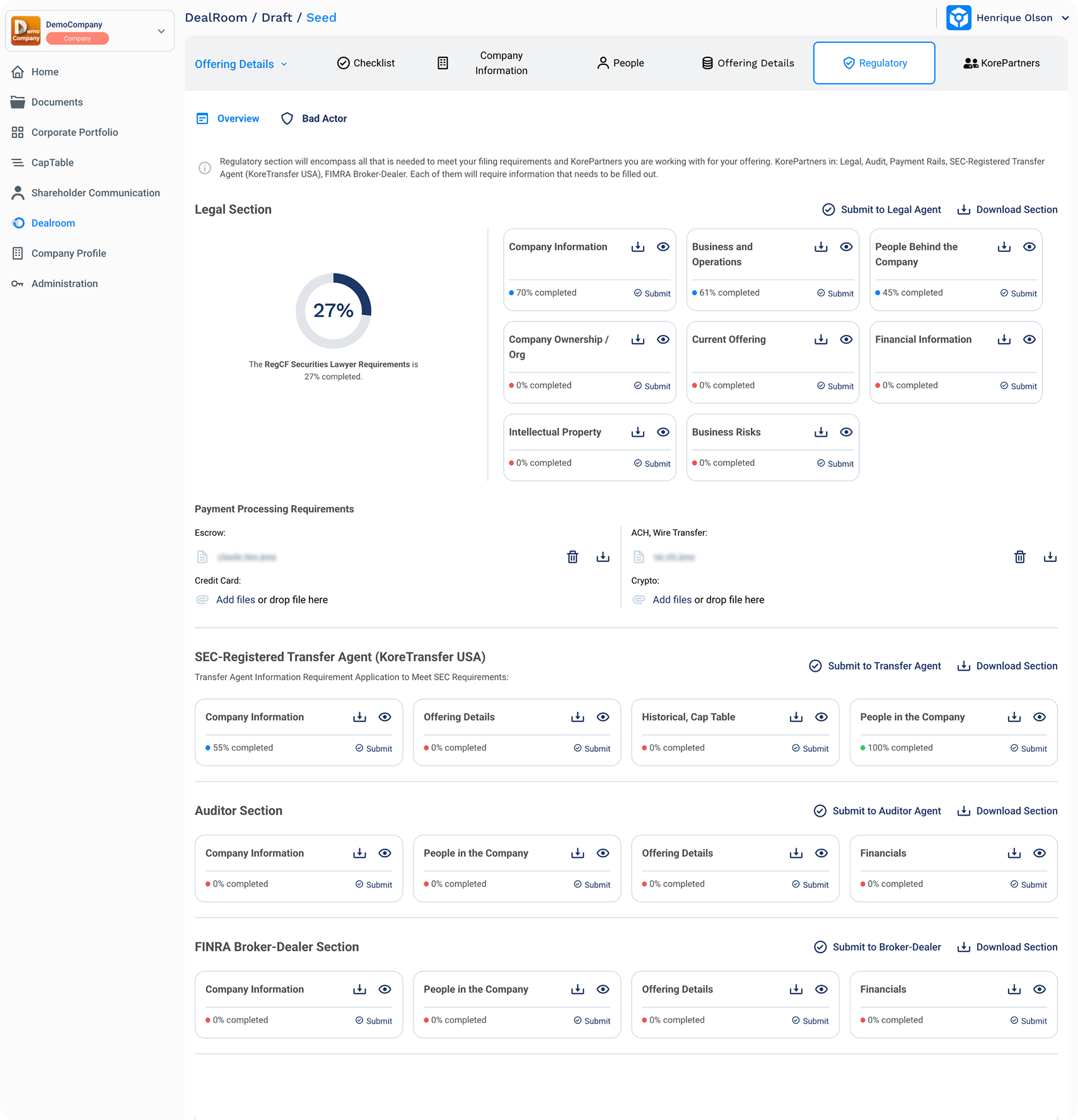Delete the ACH, Wire Transfer file
This screenshot has width=1078, height=1120.
tap(1020, 557)
